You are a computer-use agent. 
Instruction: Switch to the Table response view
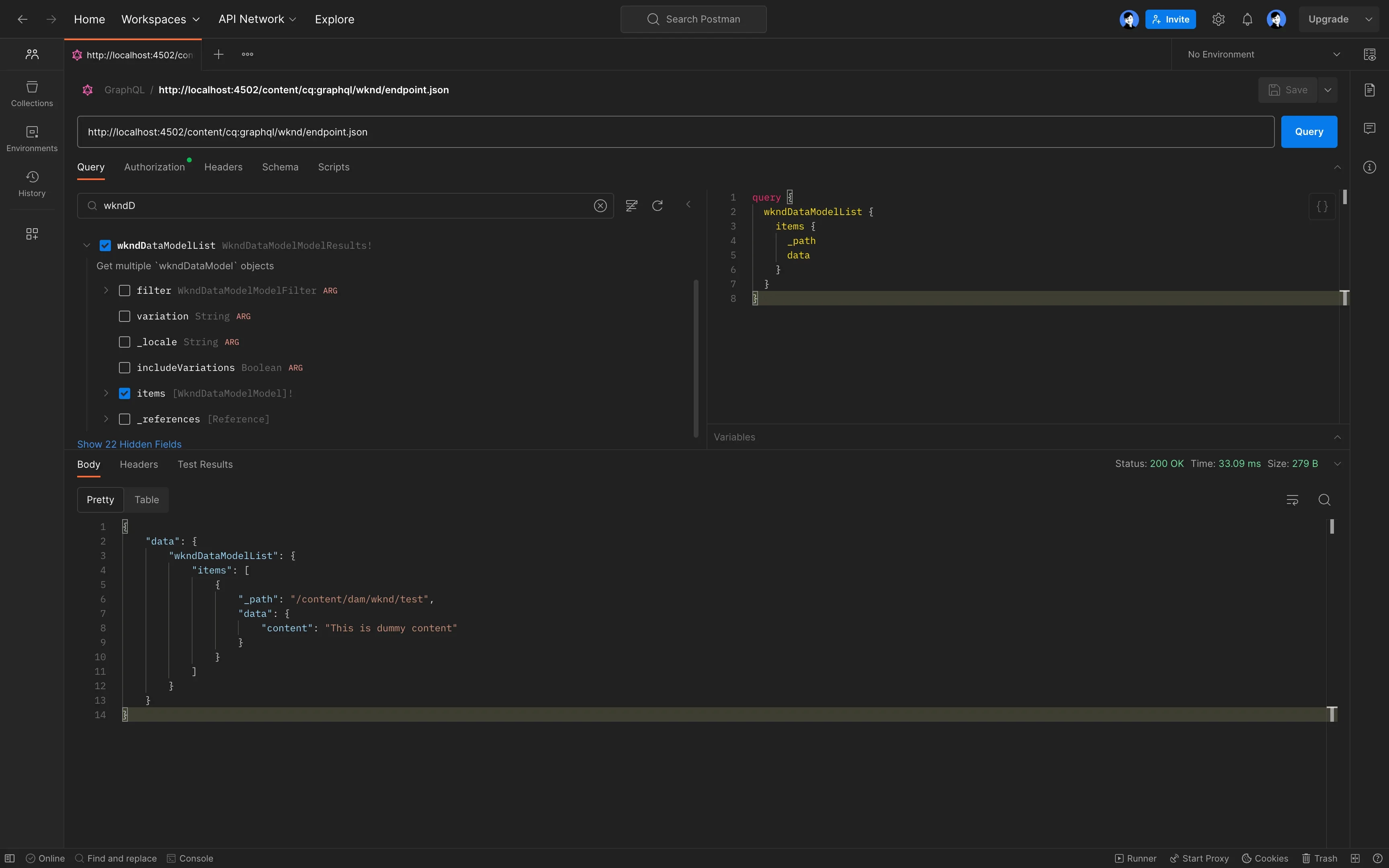[x=146, y=500]
